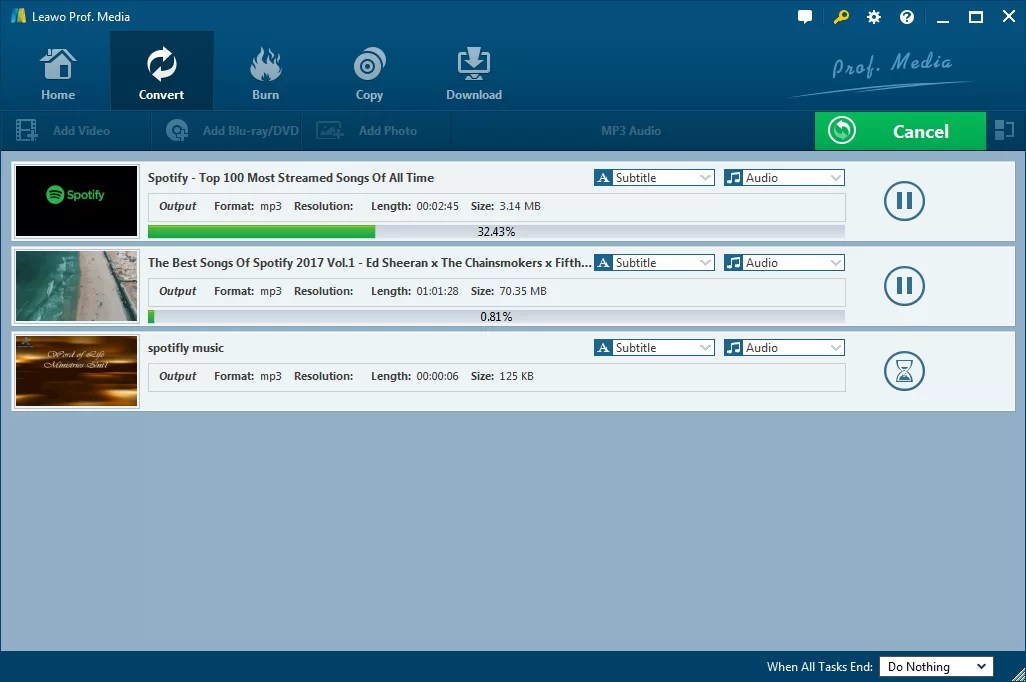Open Subtitle dropdown for Top 100 Most Streamed
Viewport: 1026px width, 682px height.
tap(654, 177)
